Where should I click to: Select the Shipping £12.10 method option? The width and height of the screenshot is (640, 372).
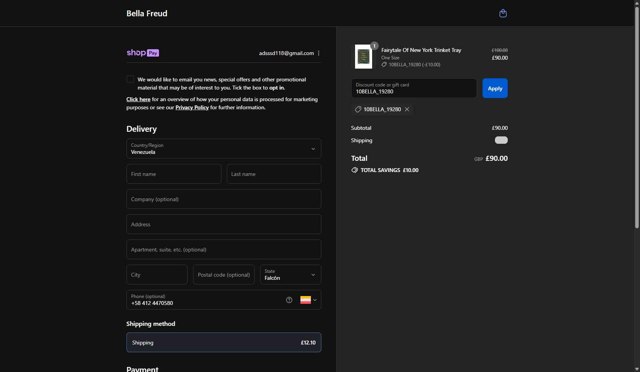point(224,343)
